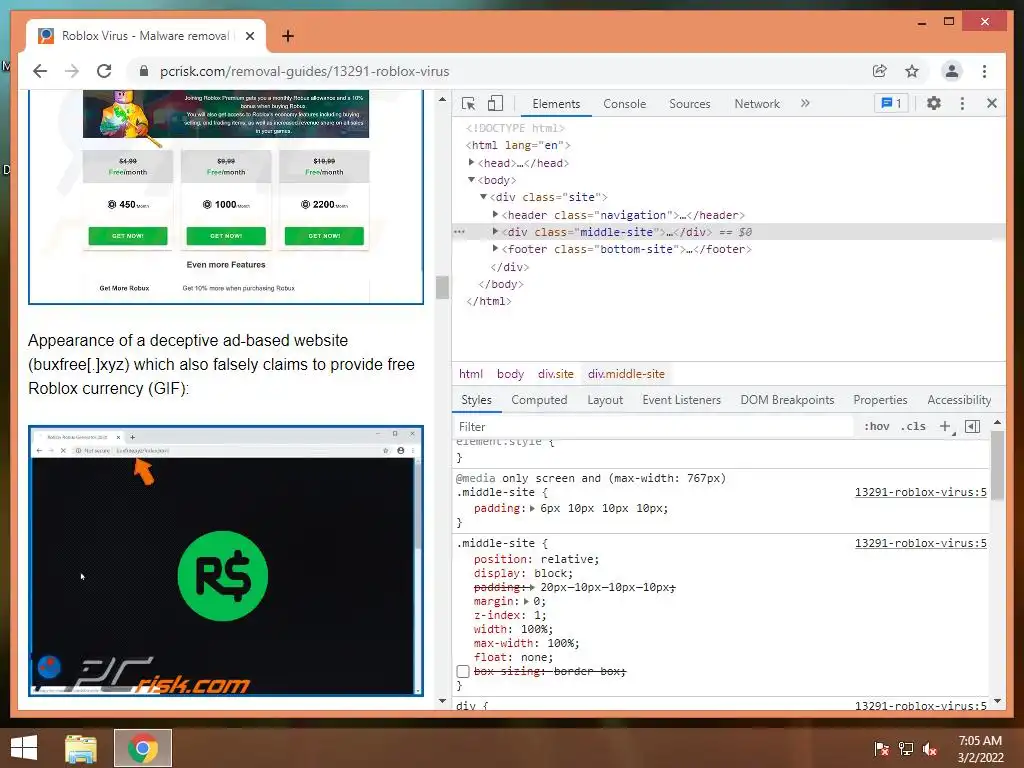Image resolution: width=1024 pixels, height=768 pixels.
Task: Bookmark this page with the star
Action: coord(912,71)
